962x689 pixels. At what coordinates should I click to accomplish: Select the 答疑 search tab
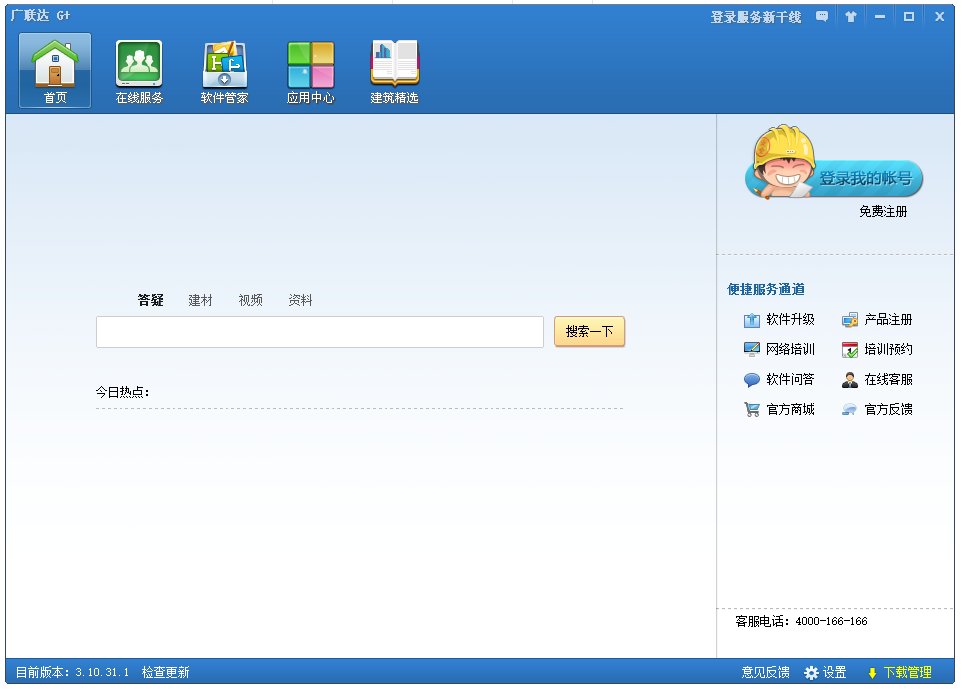(x=150, y=300)
